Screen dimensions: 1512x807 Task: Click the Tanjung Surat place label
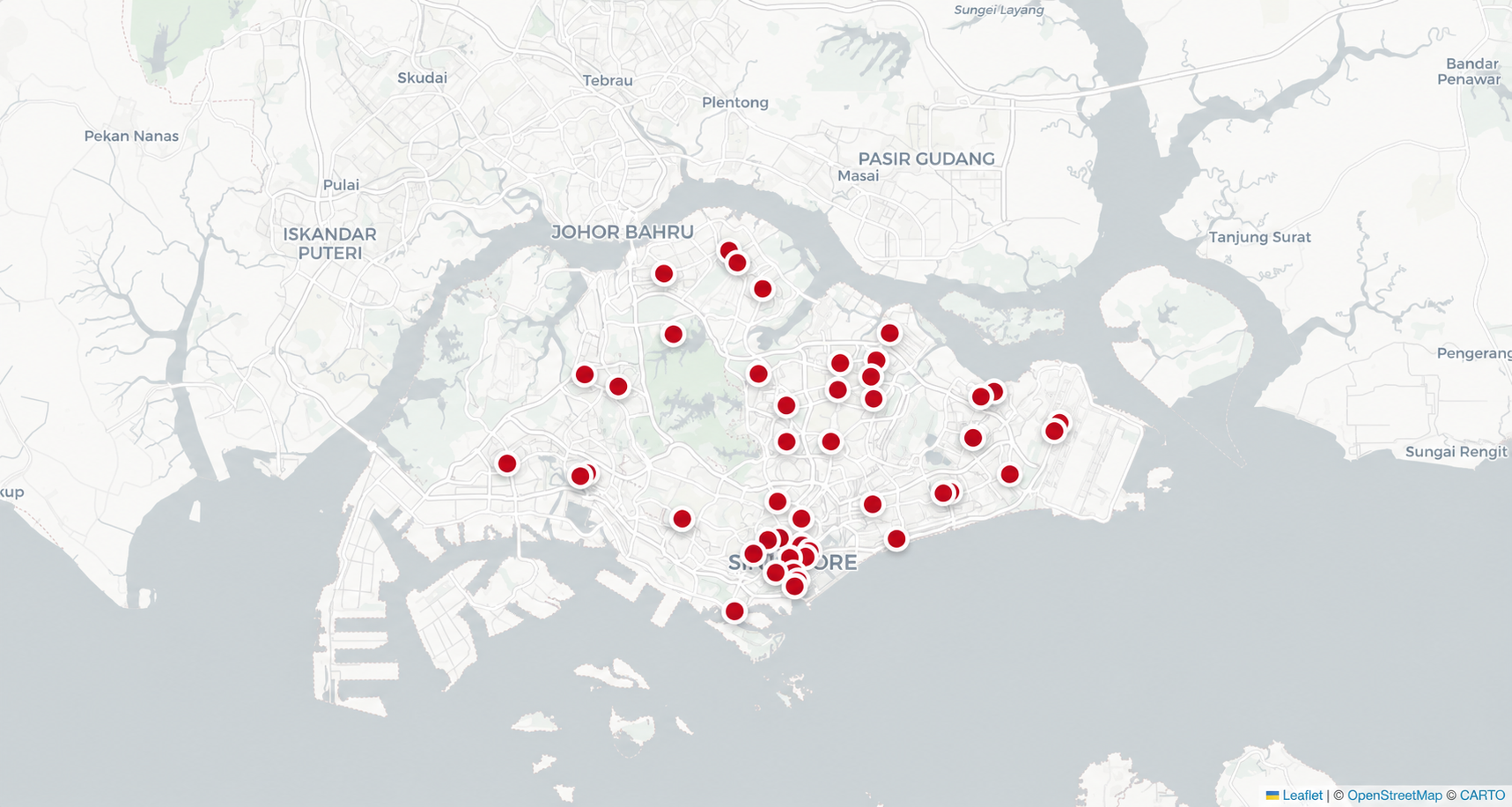tap(1259, 237)
